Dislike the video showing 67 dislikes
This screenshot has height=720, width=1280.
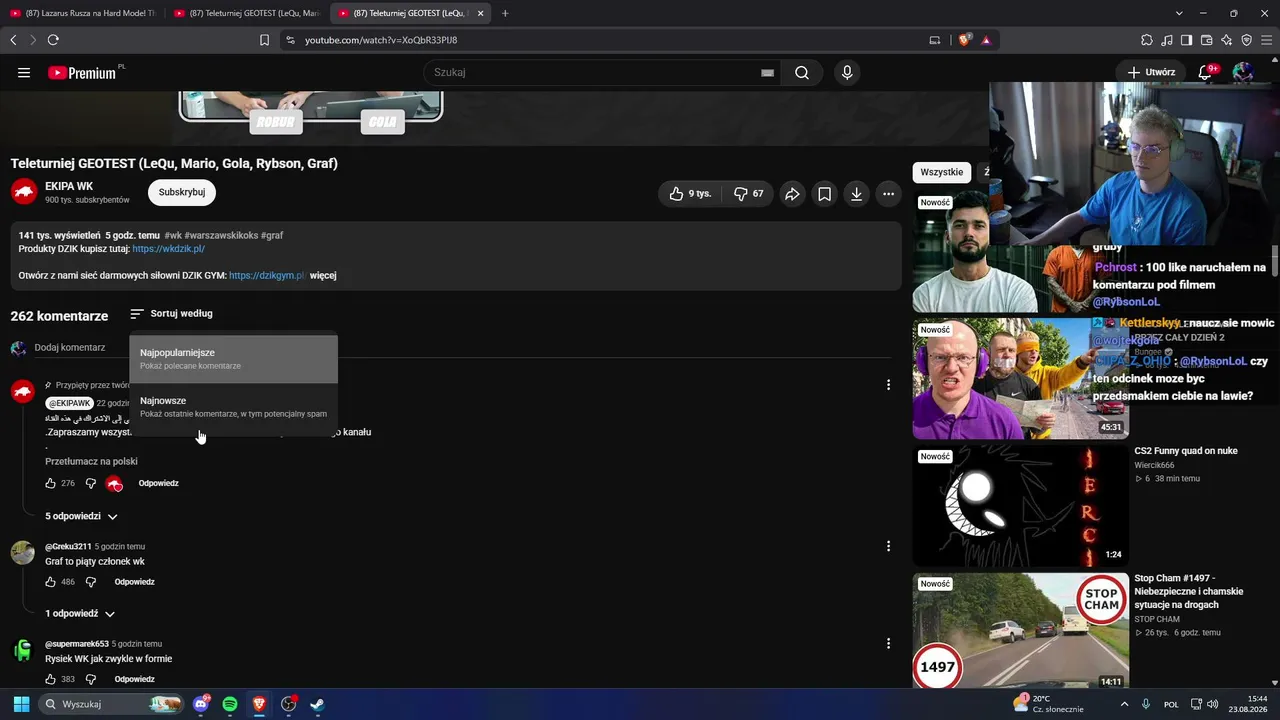pos(748,194)
